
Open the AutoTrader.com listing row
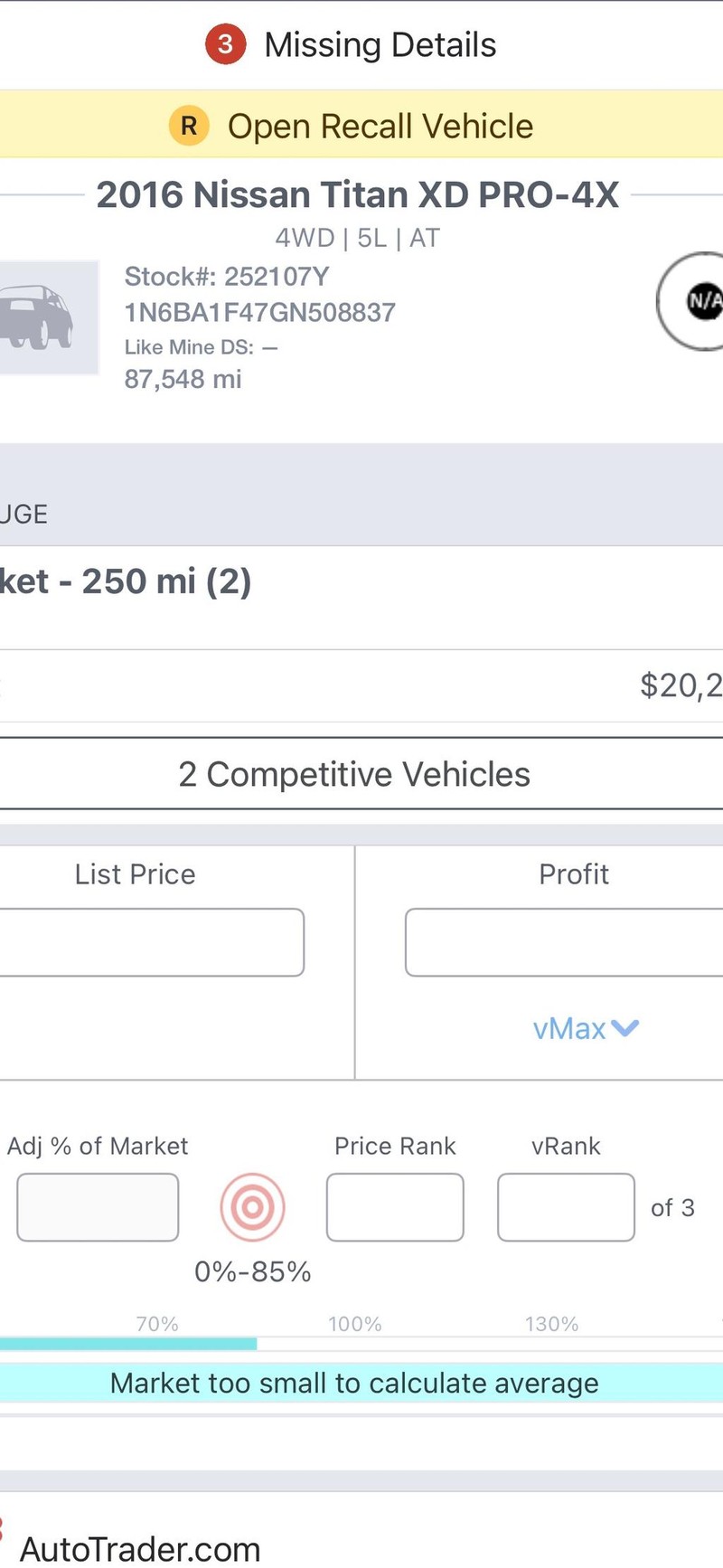point(140,1548)
